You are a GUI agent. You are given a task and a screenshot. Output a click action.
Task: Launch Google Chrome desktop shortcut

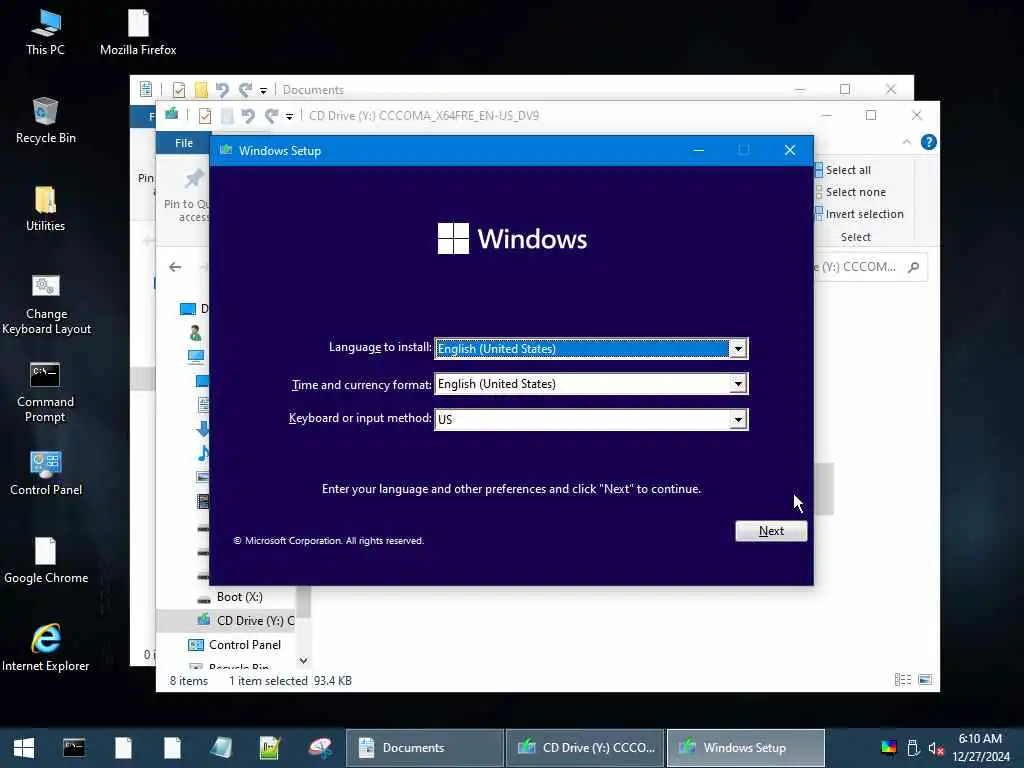(46, 561)
